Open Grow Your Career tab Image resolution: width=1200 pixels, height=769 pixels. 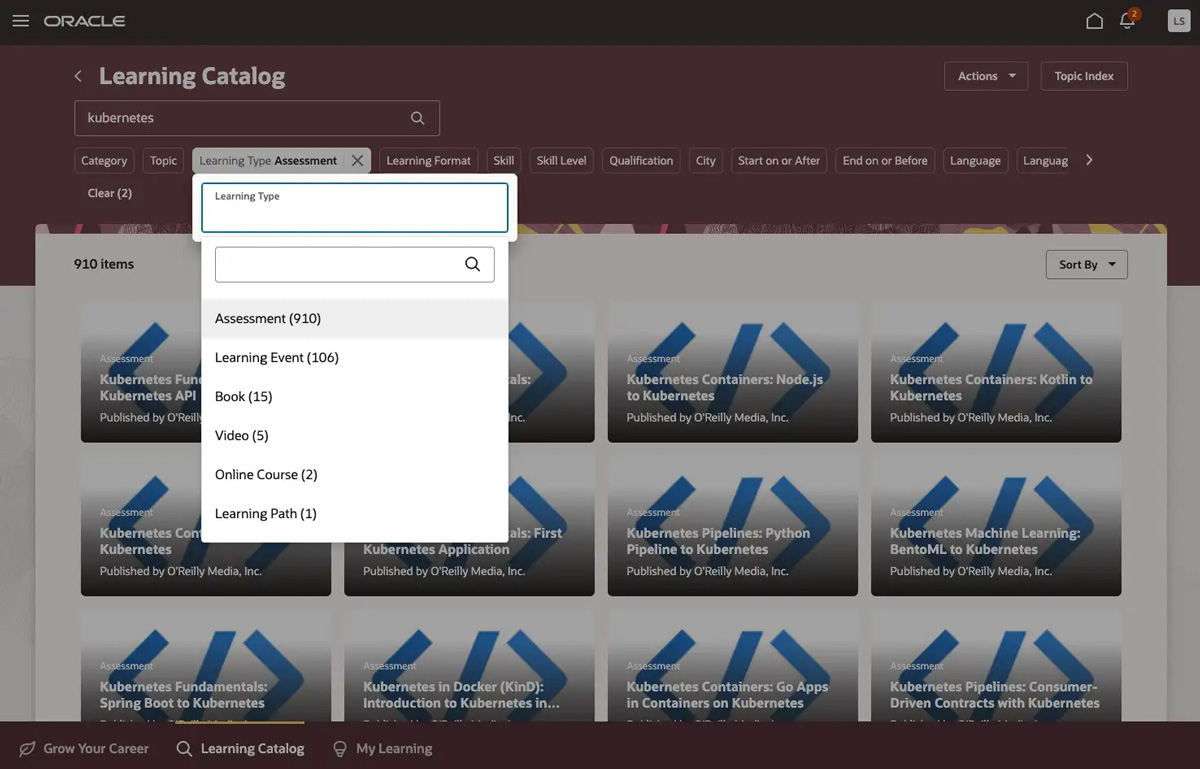click(x=84, y=748)
